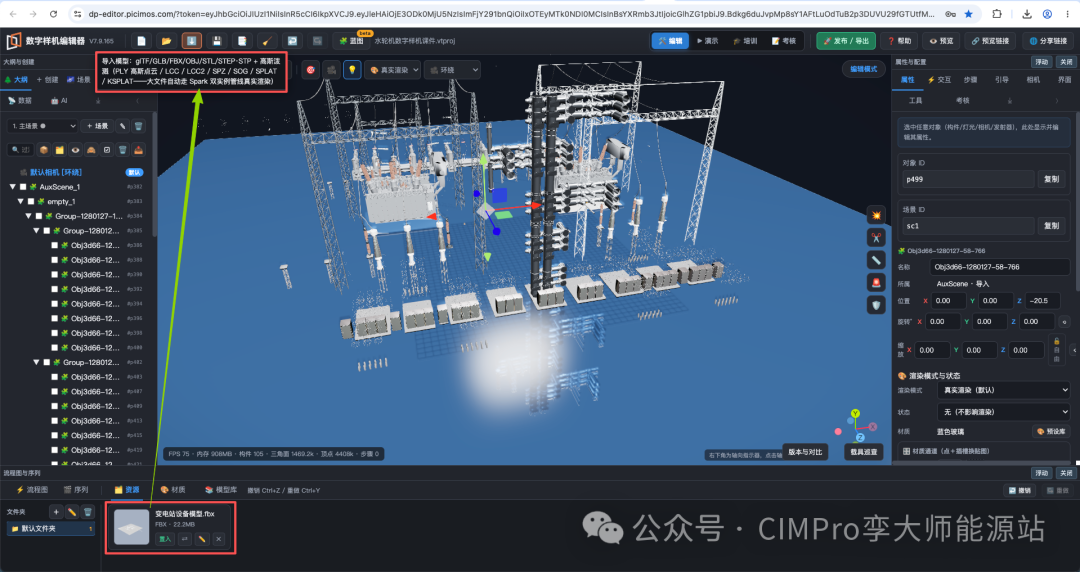This screenshot has width=1080, height=572.
Task: Click the green 发布 / 导出 button
Action: click(x=846, y=41)
